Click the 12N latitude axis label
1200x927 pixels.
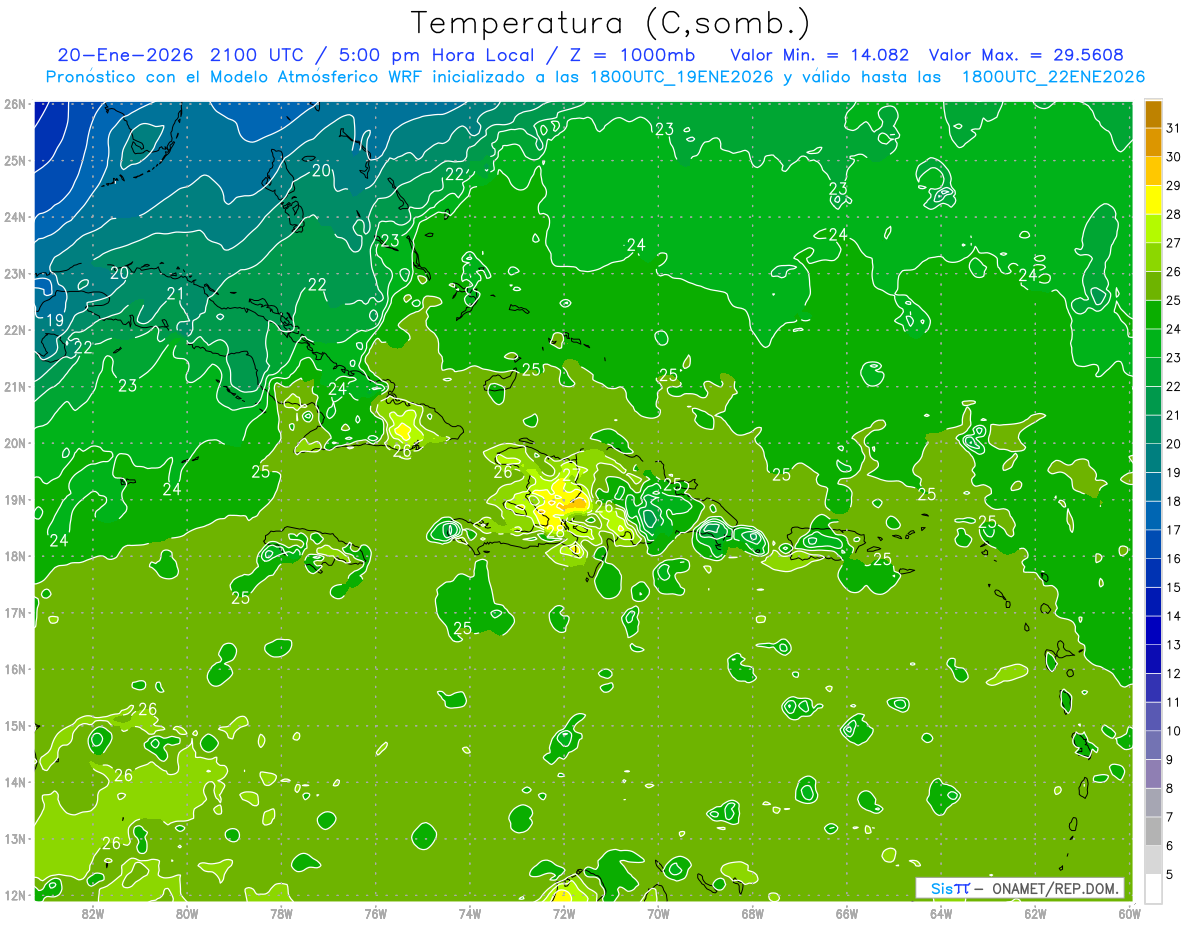point(15,895)
